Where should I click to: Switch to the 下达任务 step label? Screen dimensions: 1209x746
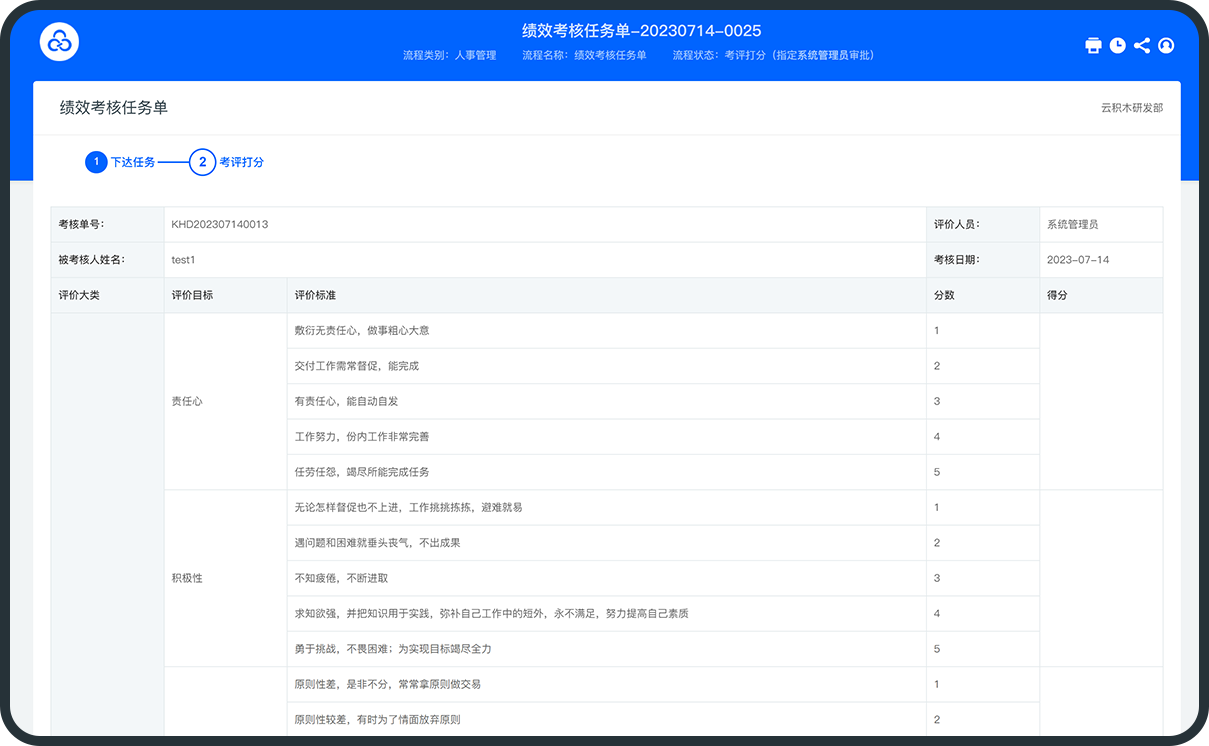click(133, 162)
